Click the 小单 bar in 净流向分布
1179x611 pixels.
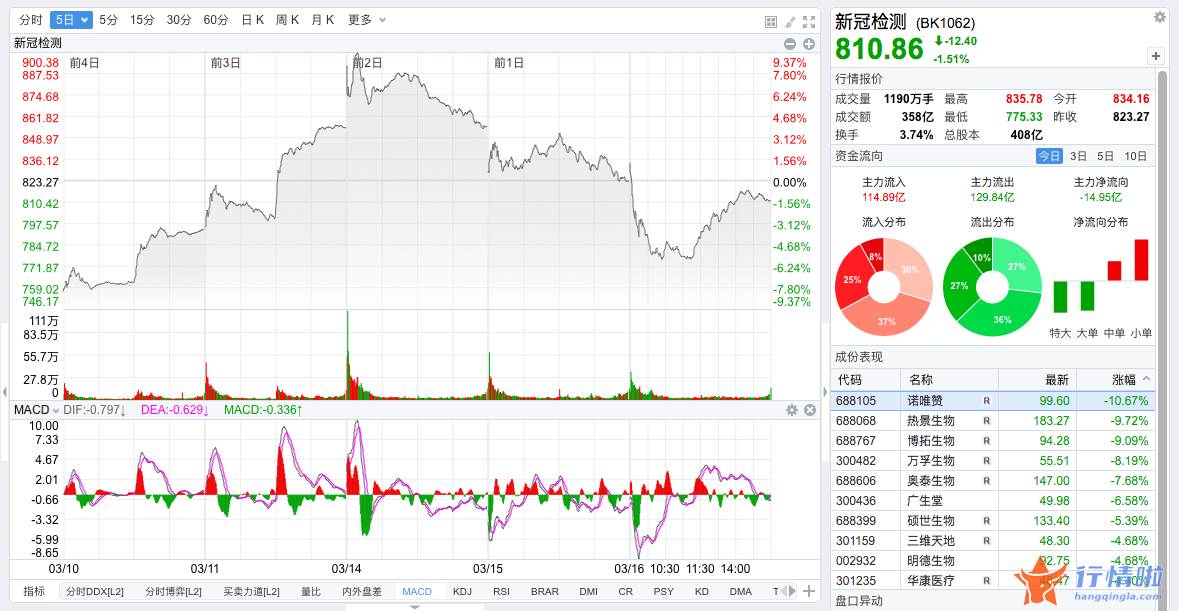(x=1141, y=260)
